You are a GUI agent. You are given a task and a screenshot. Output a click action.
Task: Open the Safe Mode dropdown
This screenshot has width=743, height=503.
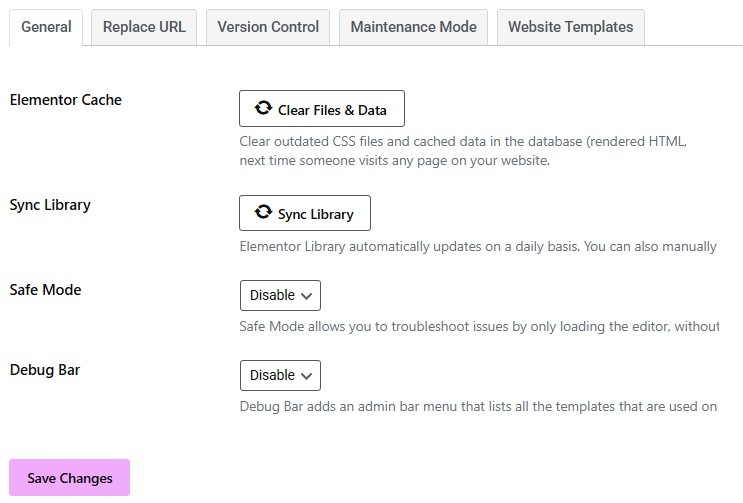(x=280, y=295)
